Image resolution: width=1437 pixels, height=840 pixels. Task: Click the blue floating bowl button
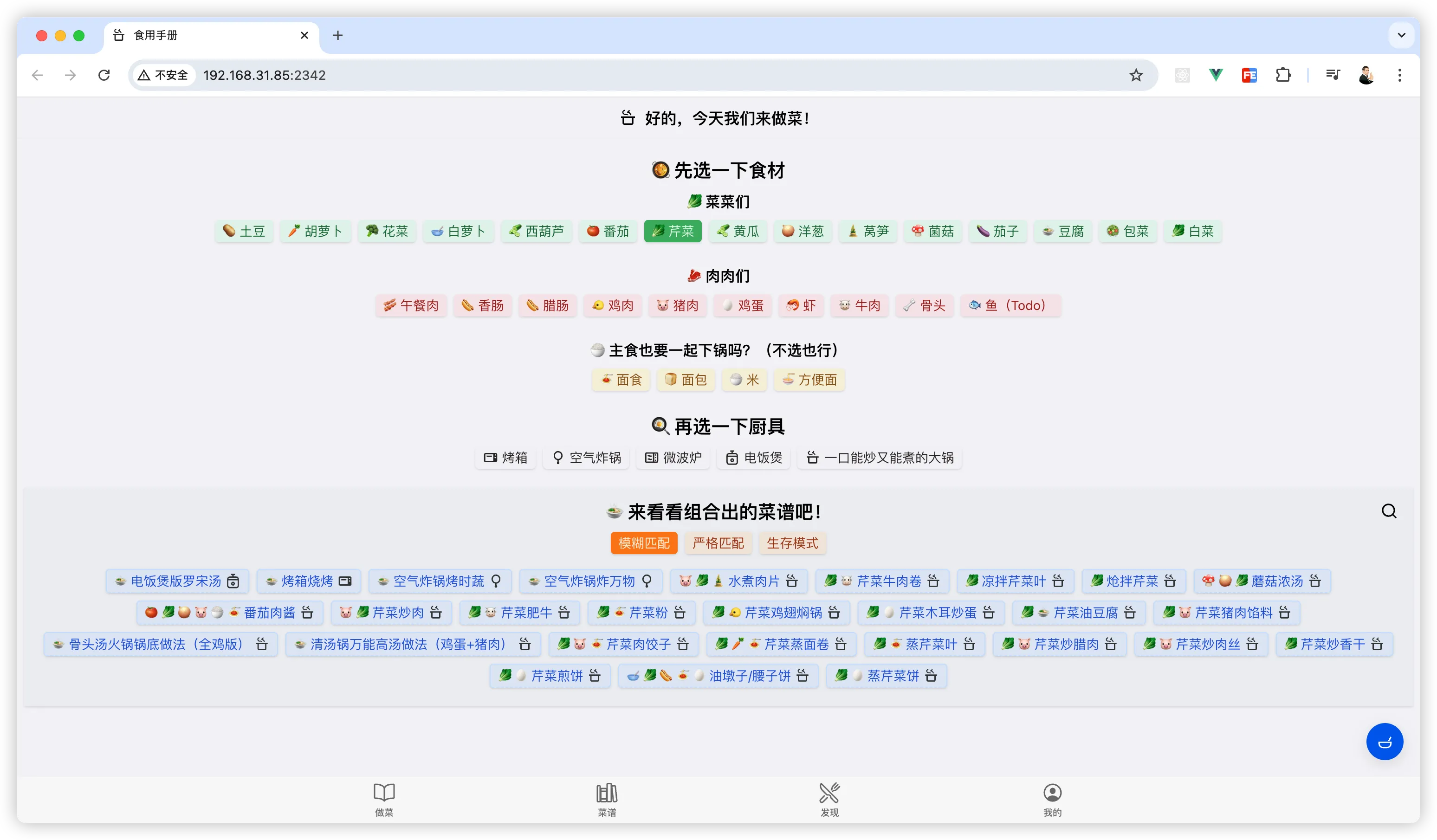coord(1385,741)
